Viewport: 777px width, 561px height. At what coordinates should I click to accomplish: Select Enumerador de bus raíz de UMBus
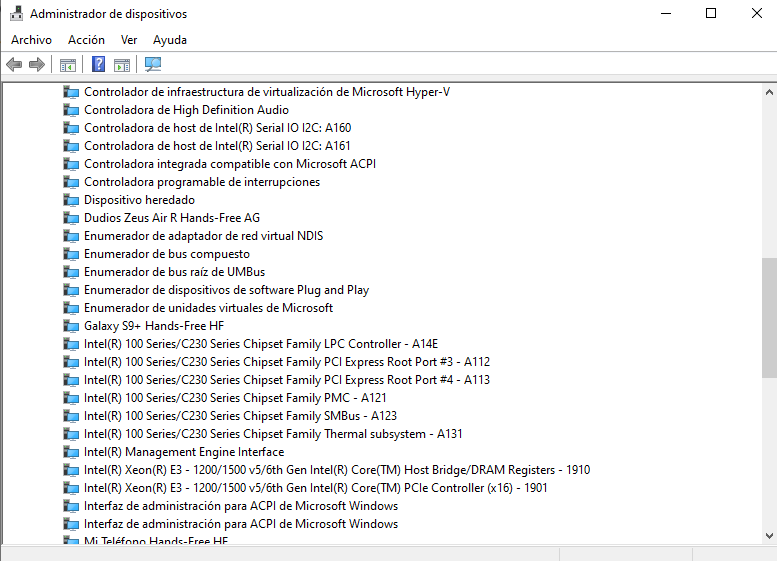click(174, 272)
